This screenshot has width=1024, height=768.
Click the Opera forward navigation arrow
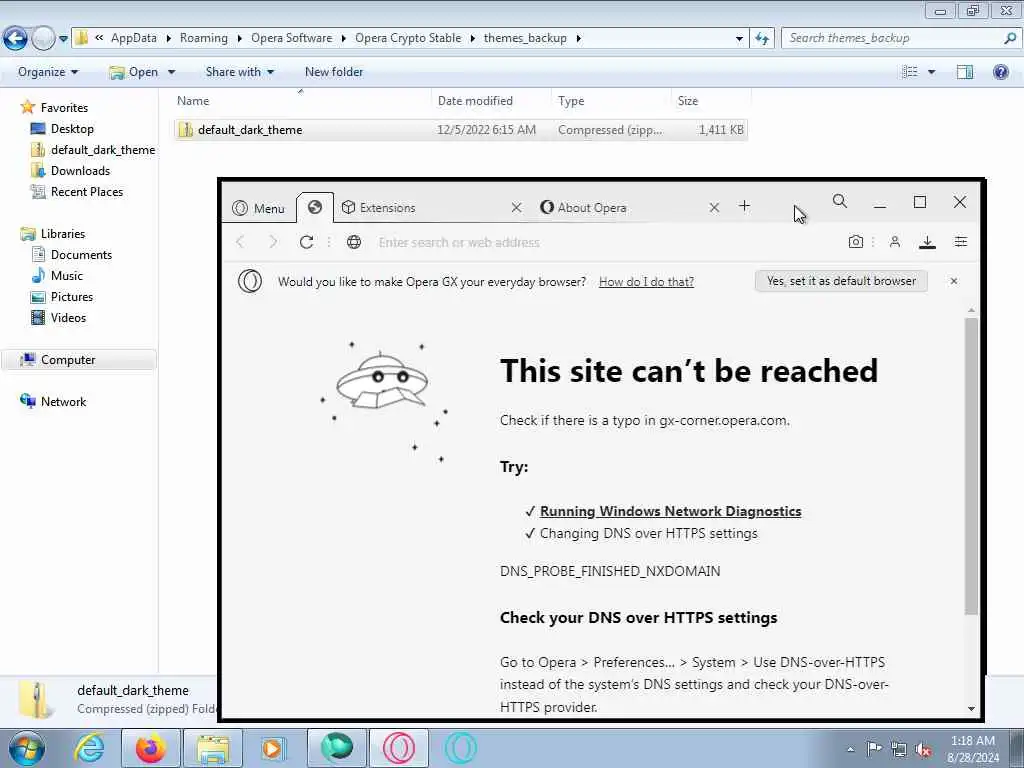[273, 242]
